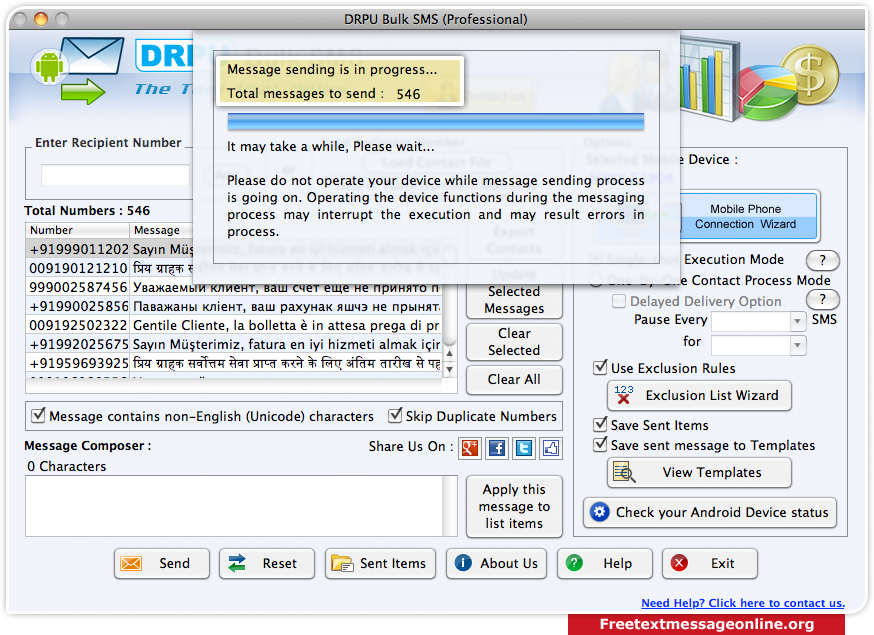The height and width of the screenshot is (635, 874).
Task: Click the bar chart and dollar graphic
Action: pyautogui.click(x=759, y=79)
